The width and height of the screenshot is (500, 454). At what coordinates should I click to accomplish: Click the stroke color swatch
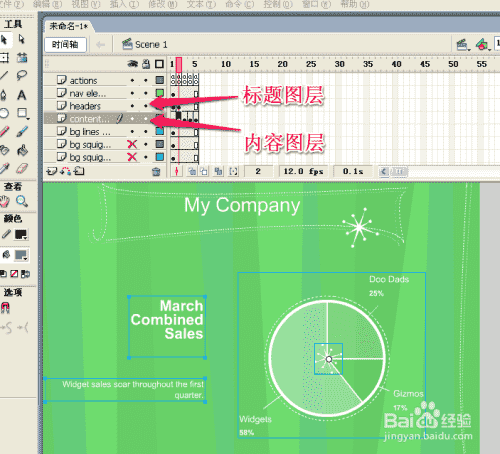click(21, 235)
